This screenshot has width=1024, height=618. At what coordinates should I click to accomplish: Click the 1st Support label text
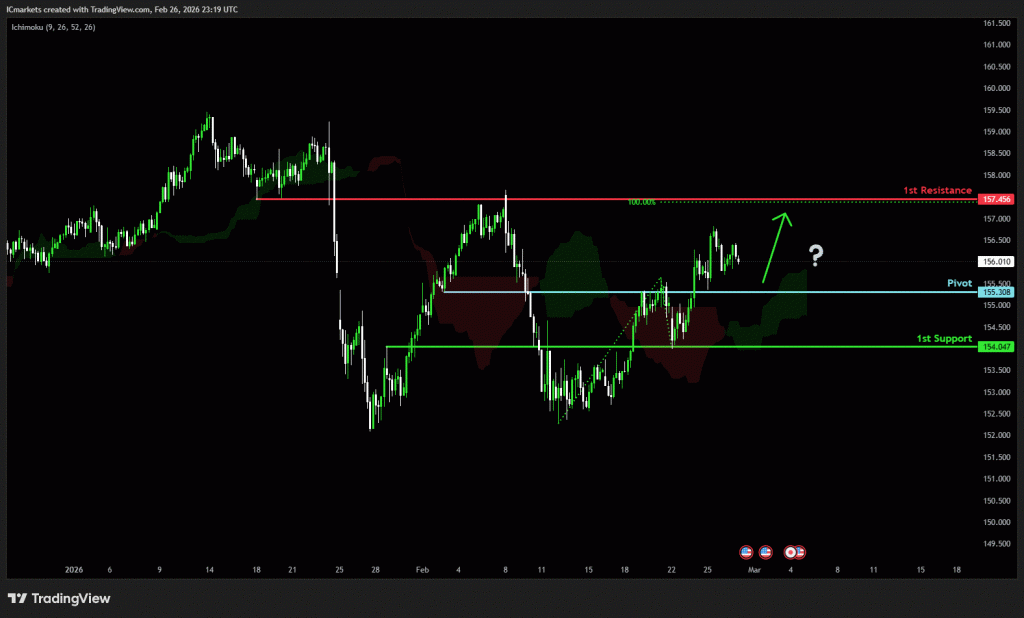(x=944, y=339)
